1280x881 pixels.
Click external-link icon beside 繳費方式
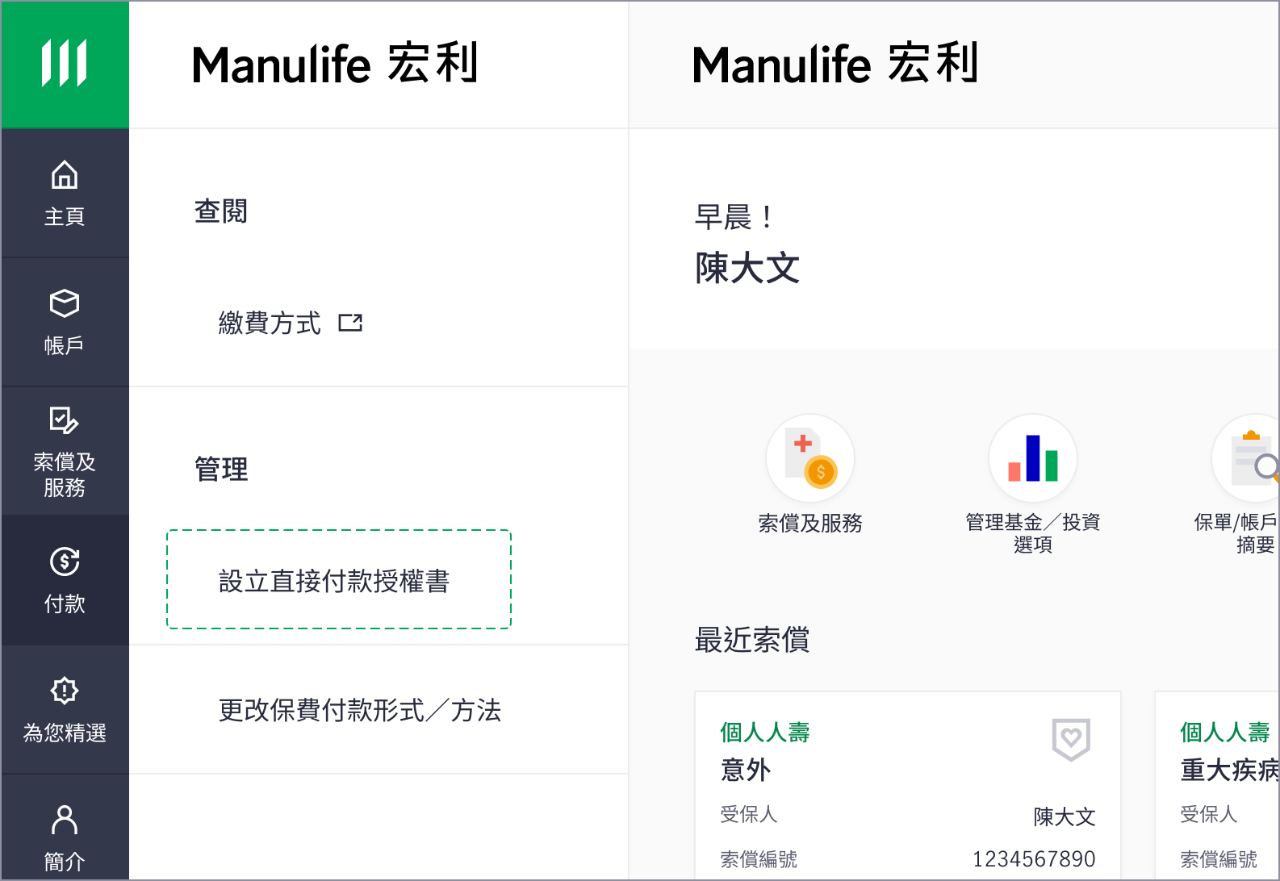350,323
